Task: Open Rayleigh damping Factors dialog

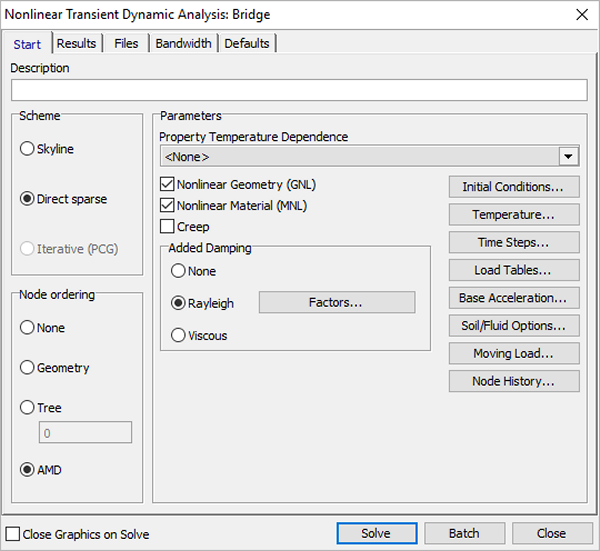Action: pos(336,302)
